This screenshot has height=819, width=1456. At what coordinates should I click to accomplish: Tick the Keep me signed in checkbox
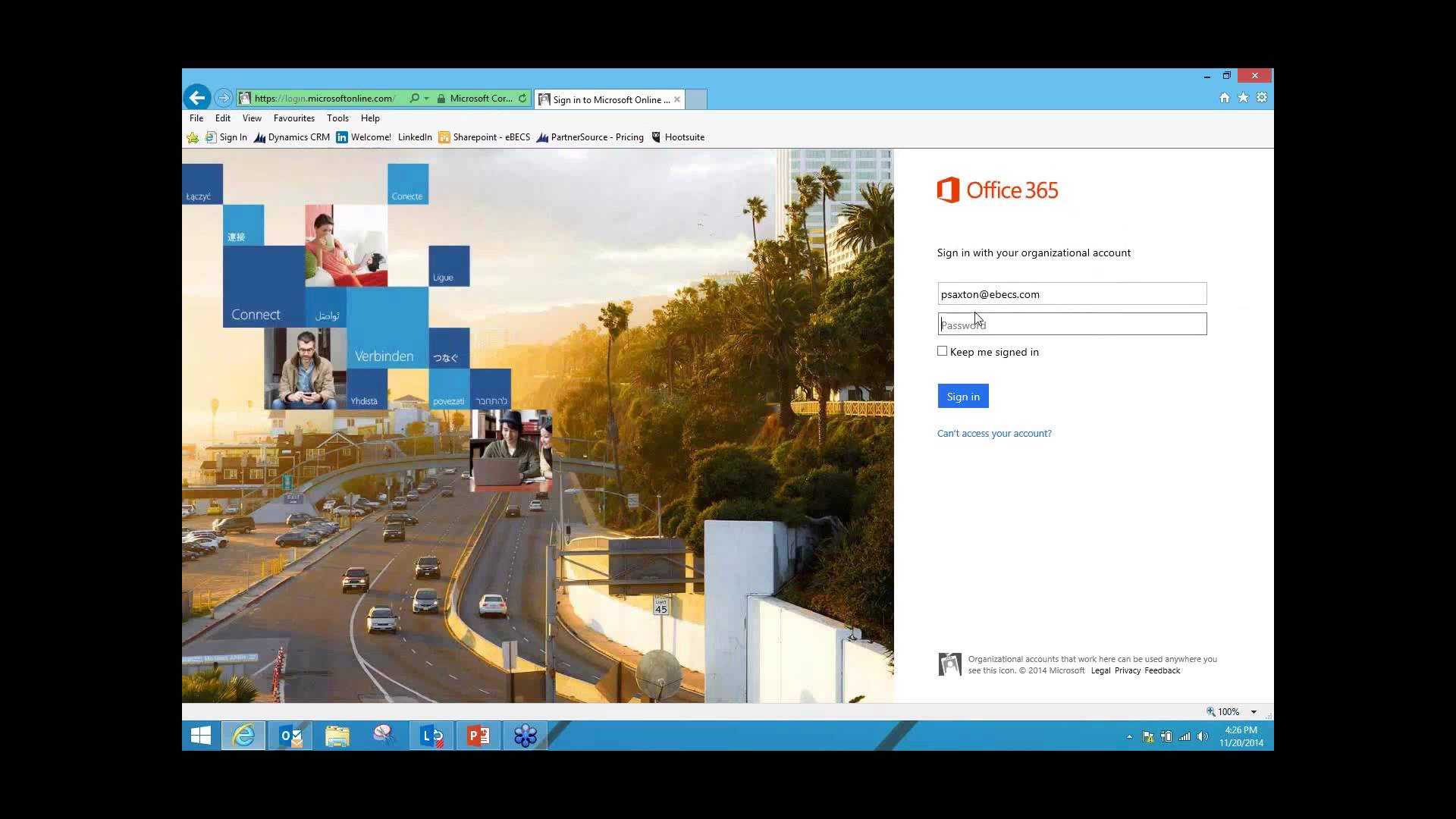click(x=942, y=351)
